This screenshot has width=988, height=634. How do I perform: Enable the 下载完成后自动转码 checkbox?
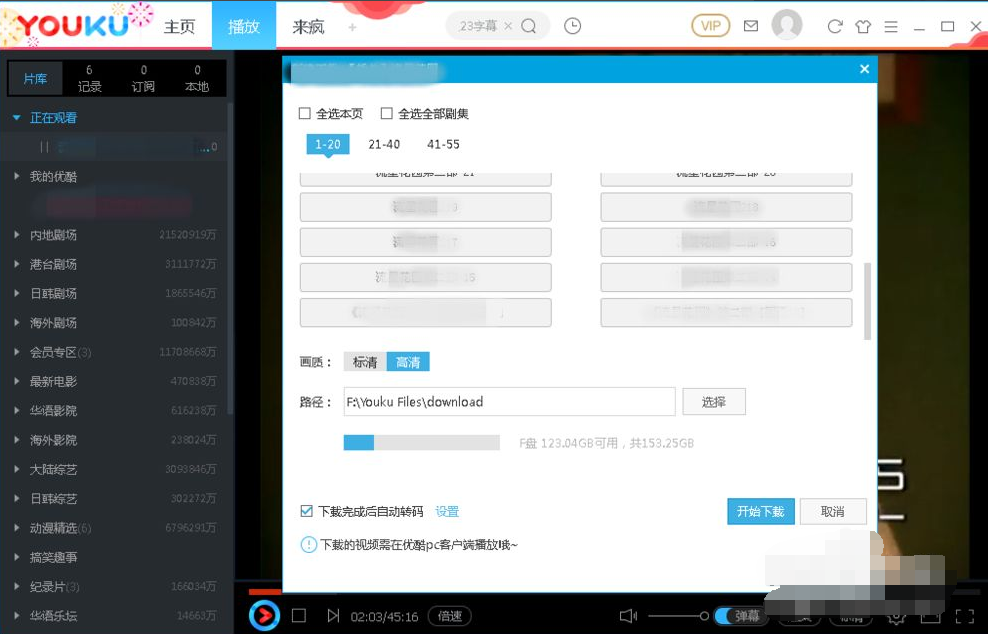pyautogui.click(x=306, y=511)
